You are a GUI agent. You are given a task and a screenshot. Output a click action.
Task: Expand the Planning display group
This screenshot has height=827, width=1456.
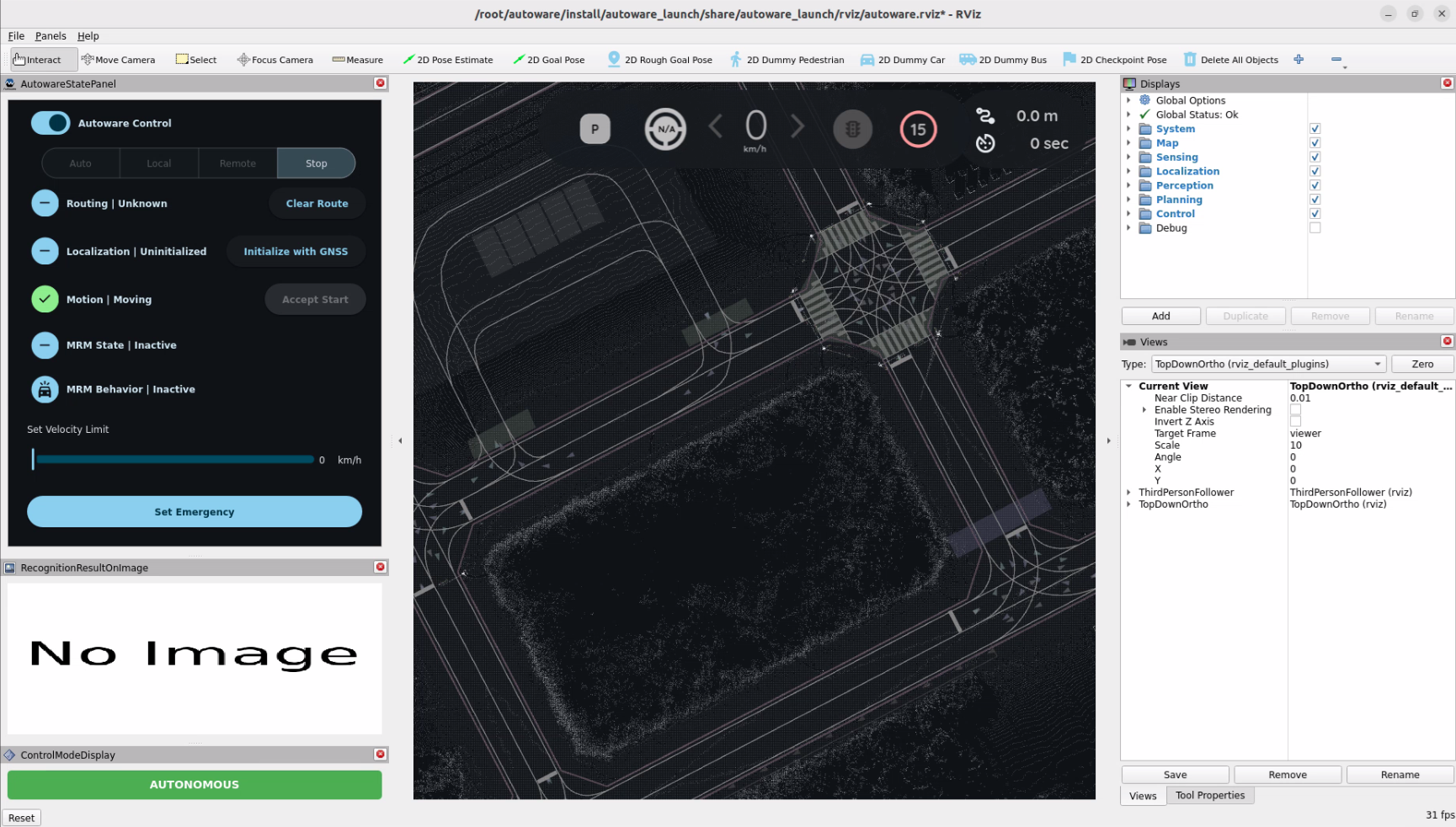pos(1128,200)
